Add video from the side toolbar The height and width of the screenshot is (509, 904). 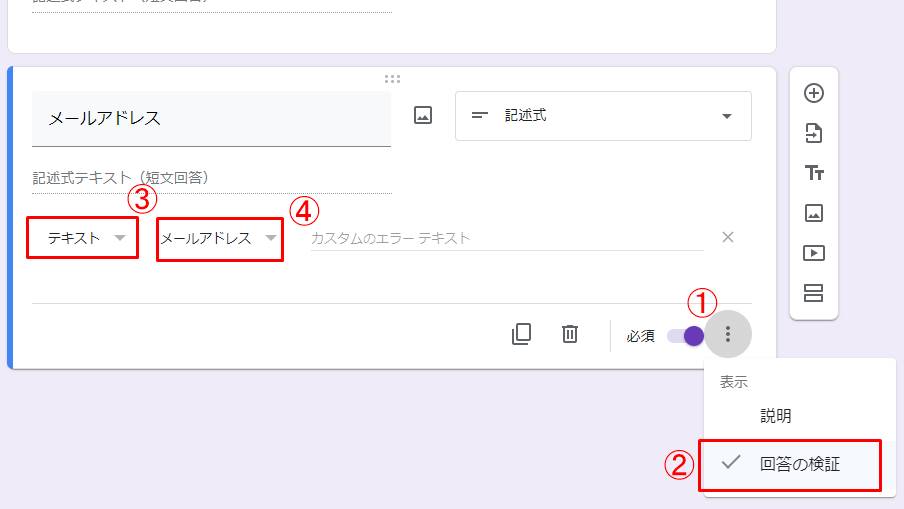[x=813, y=253]
